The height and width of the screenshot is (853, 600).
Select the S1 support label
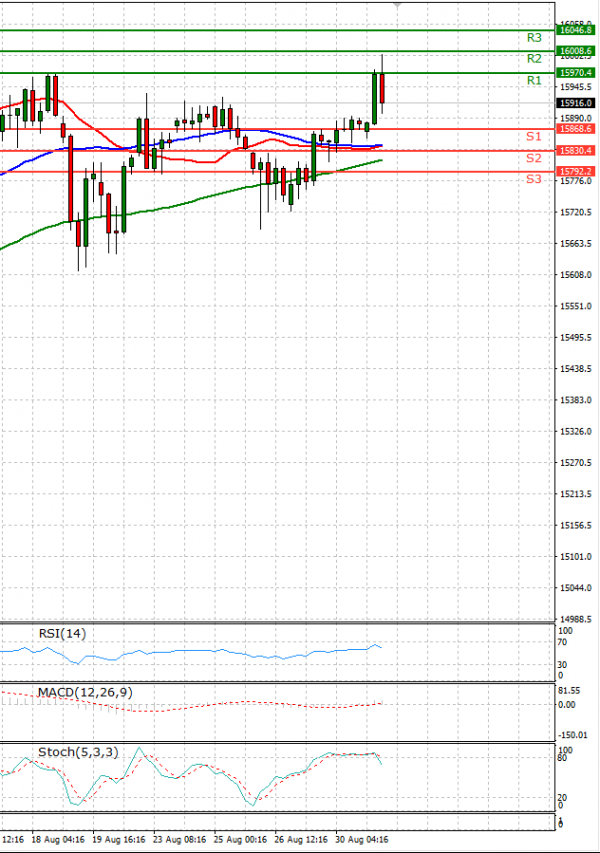[x=534, y=137]
